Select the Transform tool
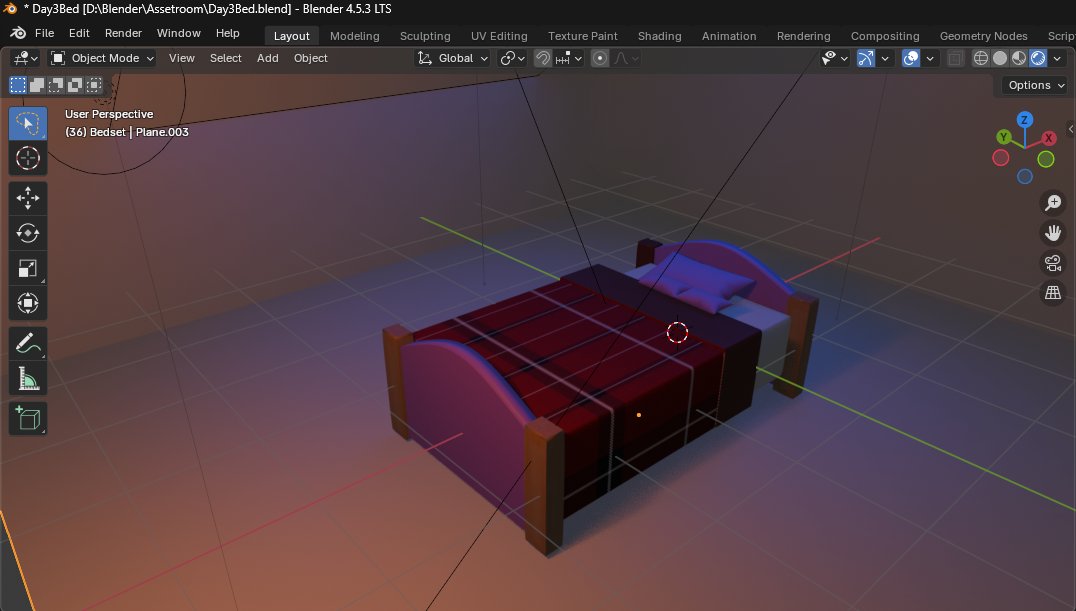Image resolution: width=1076 pixels, height=611 pixels. (x=27, y=303)
